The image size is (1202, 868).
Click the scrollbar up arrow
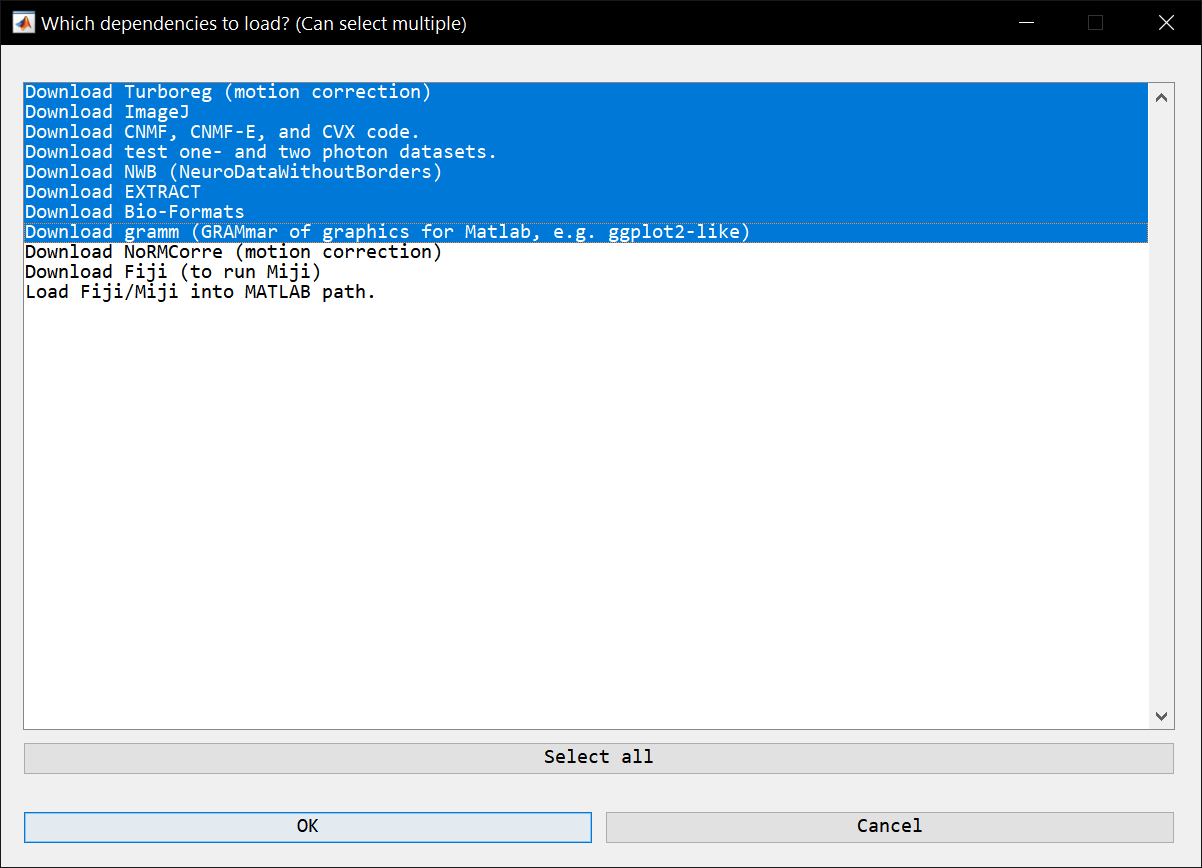pyautogui.click(x=1161, y=96)
